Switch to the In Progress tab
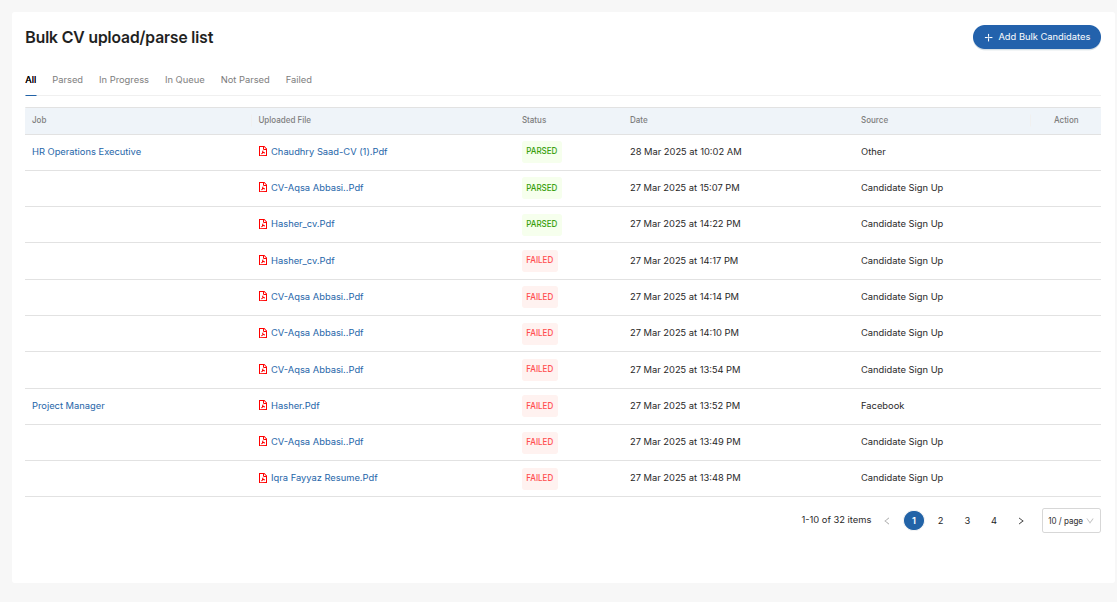The image size is (1117, 602). tap(124, 80)
